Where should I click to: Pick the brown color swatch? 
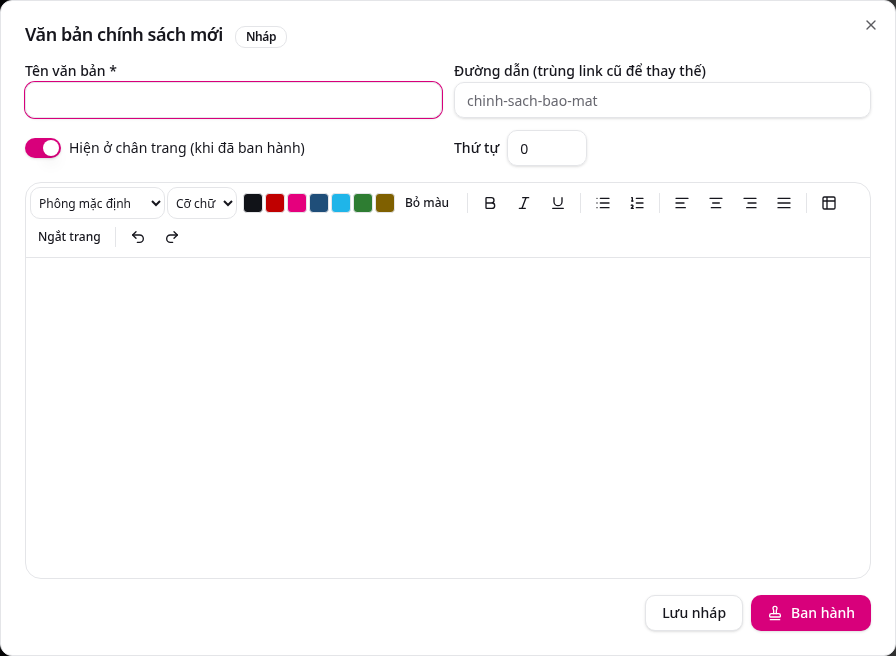pyautogui.click(x=385, y=203)
